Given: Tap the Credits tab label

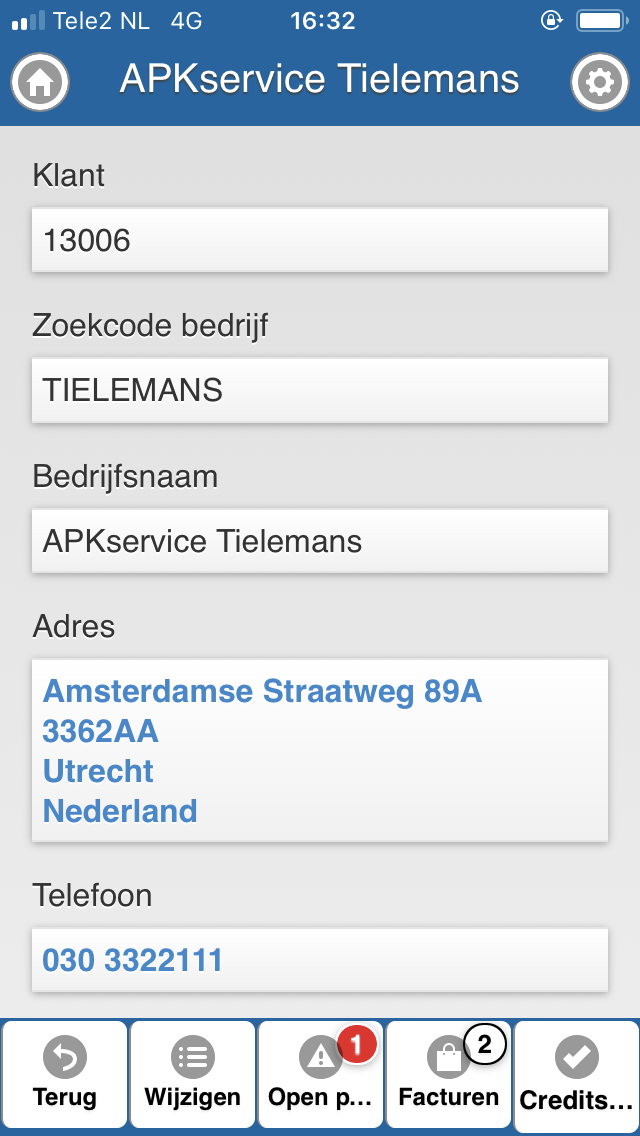Looking at the screenshot, I should (577, 1100).
